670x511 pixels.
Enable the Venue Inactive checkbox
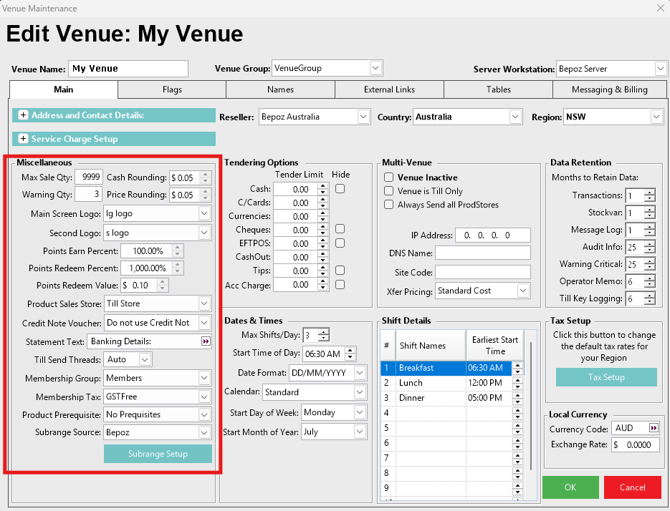(389, 178)
